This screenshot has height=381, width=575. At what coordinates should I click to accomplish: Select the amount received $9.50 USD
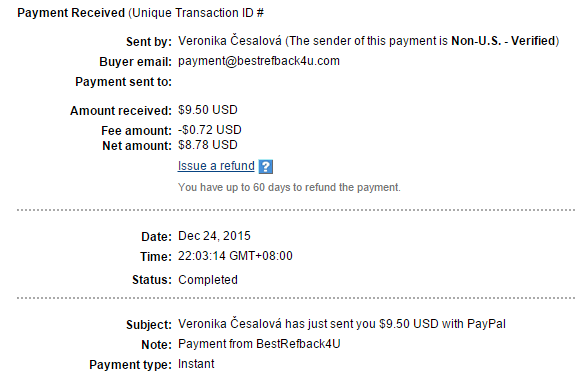pos(208,110)
